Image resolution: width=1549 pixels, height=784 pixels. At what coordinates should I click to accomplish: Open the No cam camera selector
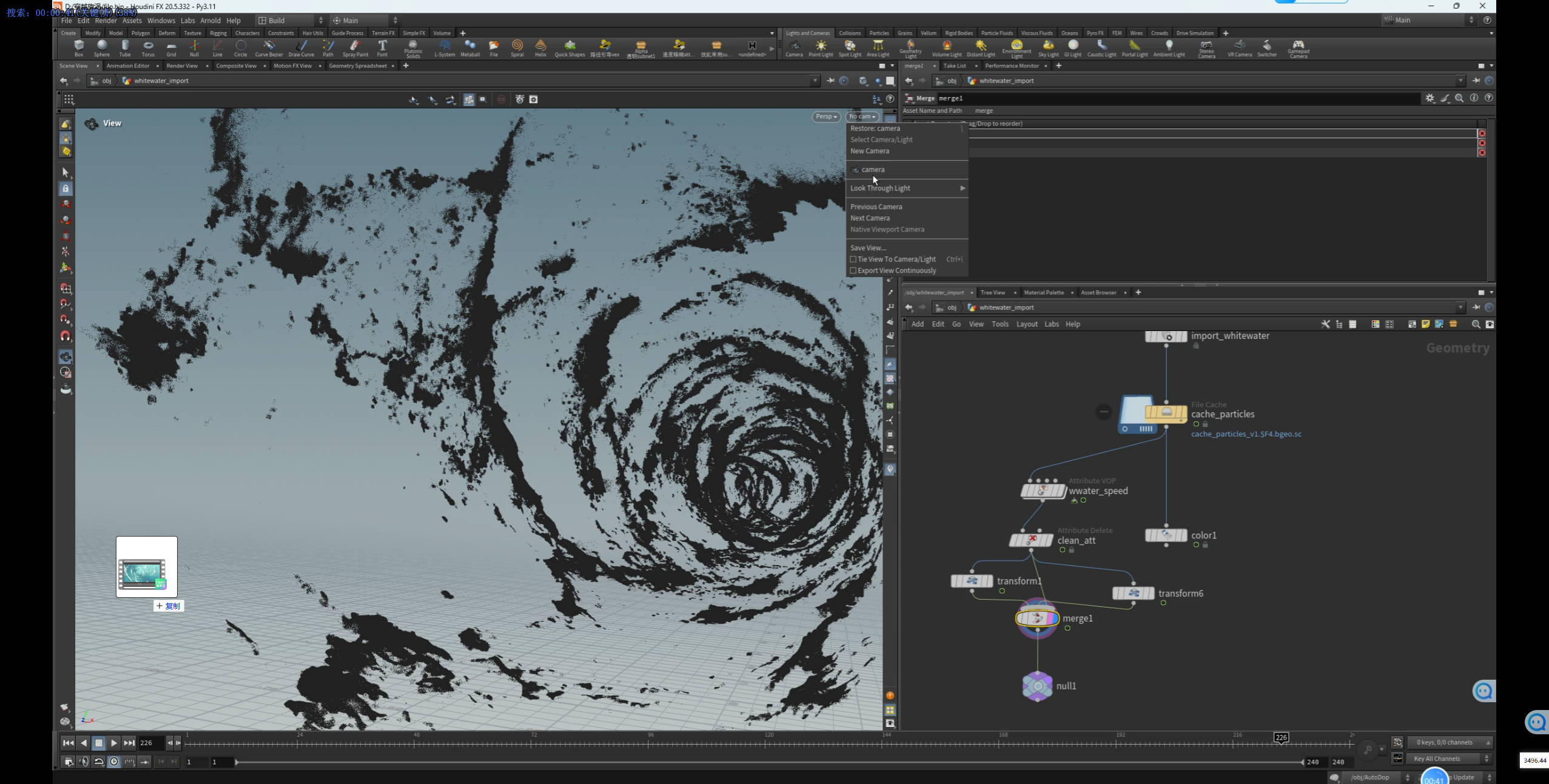(x=862, y=116)
